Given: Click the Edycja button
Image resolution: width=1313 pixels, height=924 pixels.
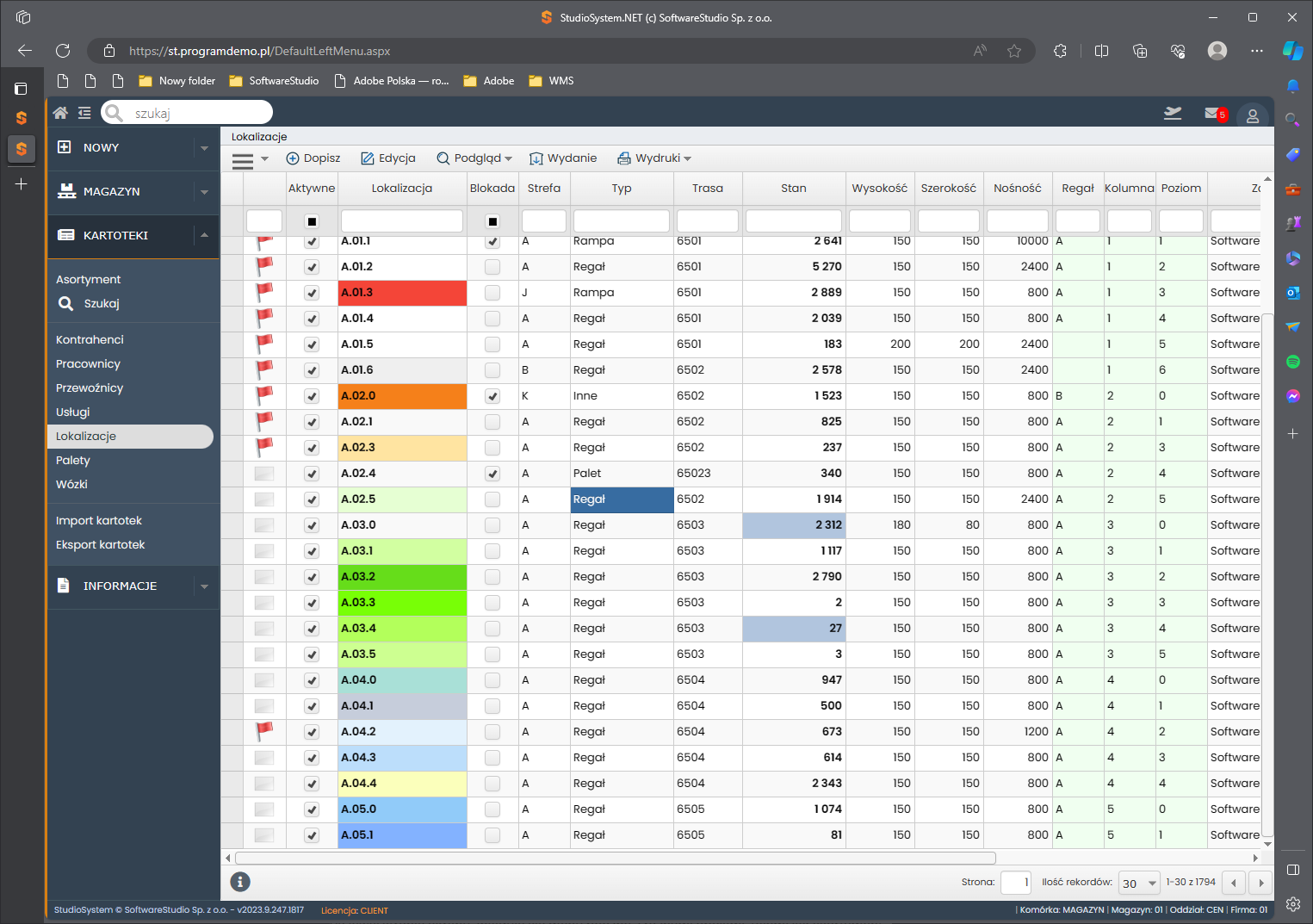Looking at the screenshot, I should pos(388,158).
